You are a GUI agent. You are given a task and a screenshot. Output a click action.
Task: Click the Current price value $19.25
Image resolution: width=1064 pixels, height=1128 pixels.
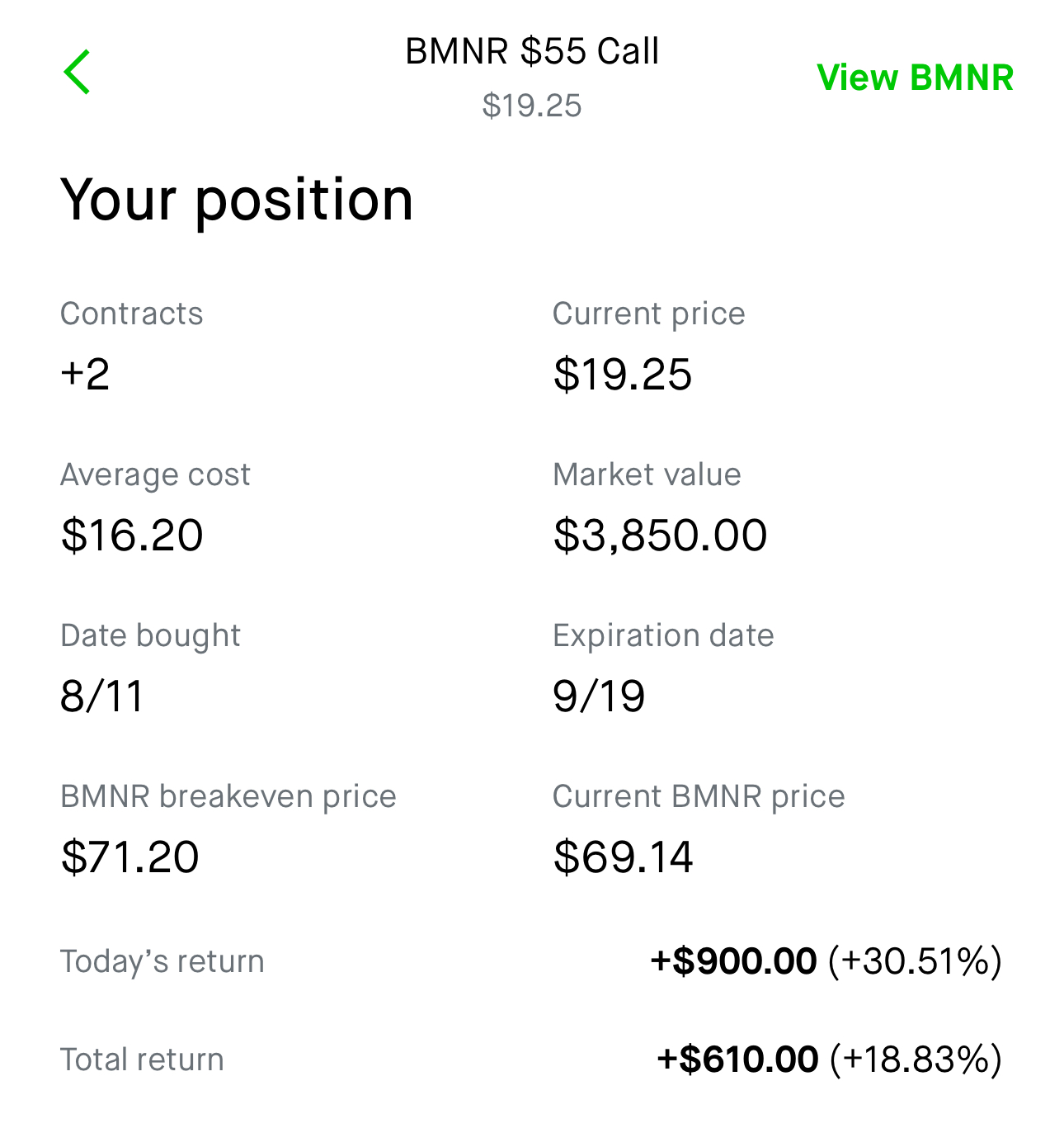pyautogui.click(x=623, y=375)
